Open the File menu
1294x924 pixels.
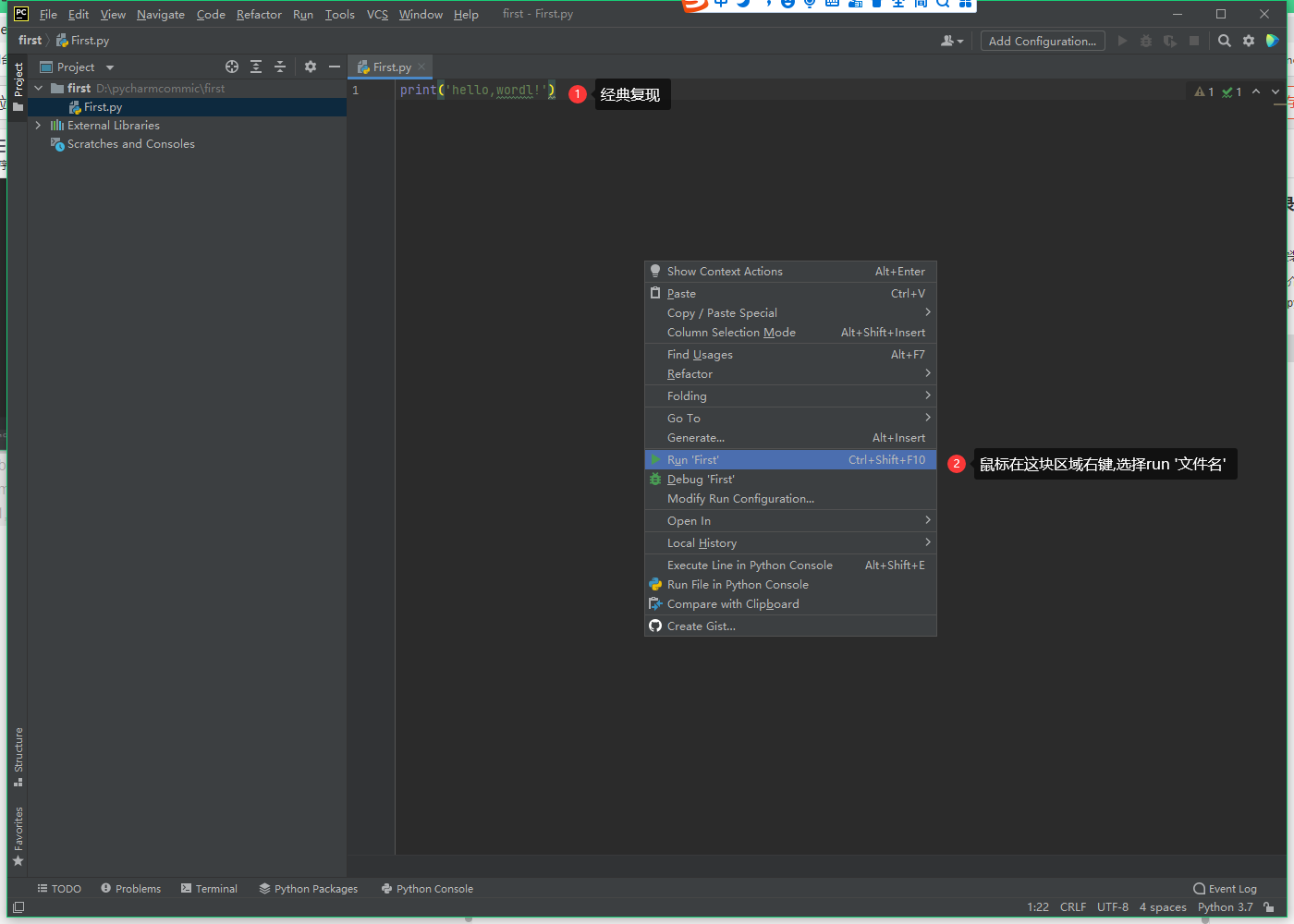(48, 15)
